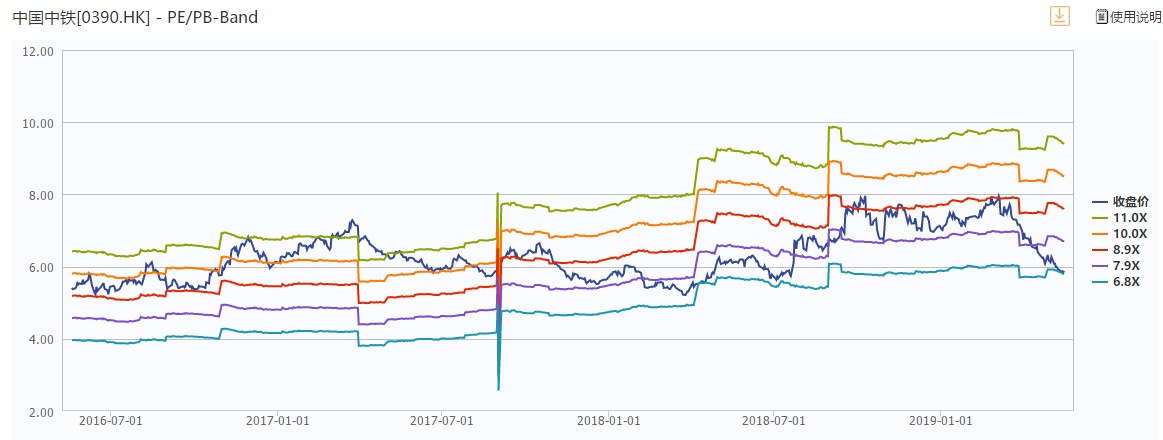Click the 2018-01-01 x-axis date label
1163x440 pixels.
pos(609,421)
